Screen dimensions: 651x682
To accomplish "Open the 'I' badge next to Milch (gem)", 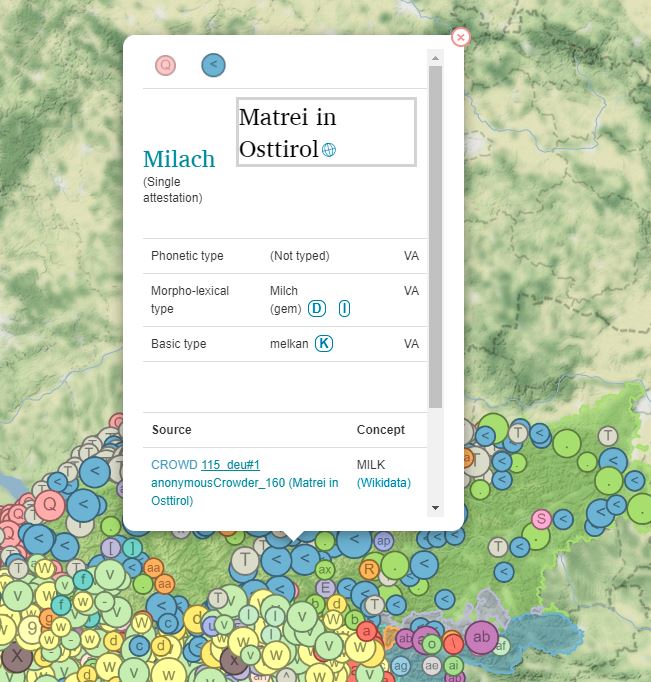I will click(x=344, y=309).
